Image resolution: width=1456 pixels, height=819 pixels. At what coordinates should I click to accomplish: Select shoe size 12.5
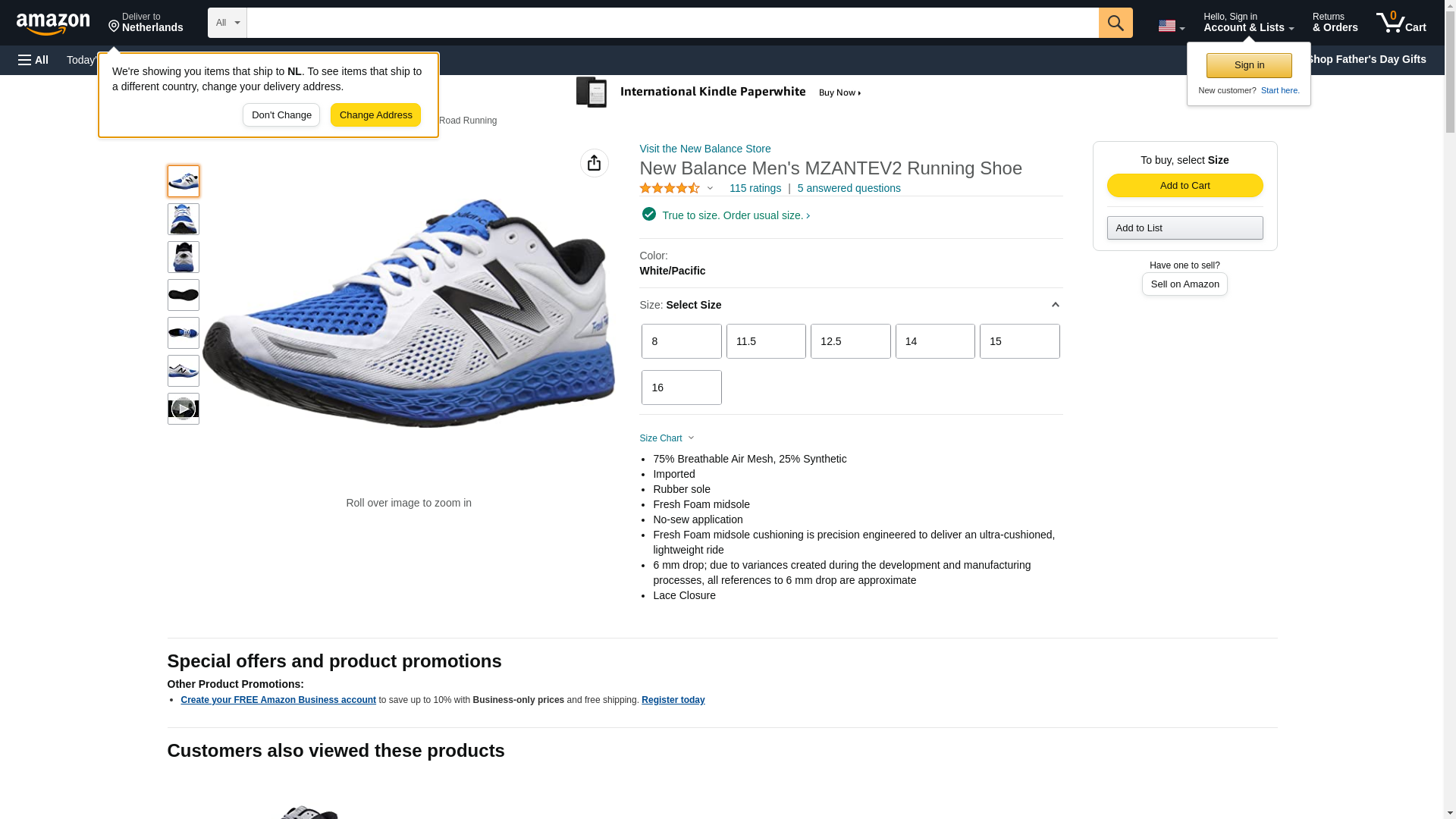[850, 341]
